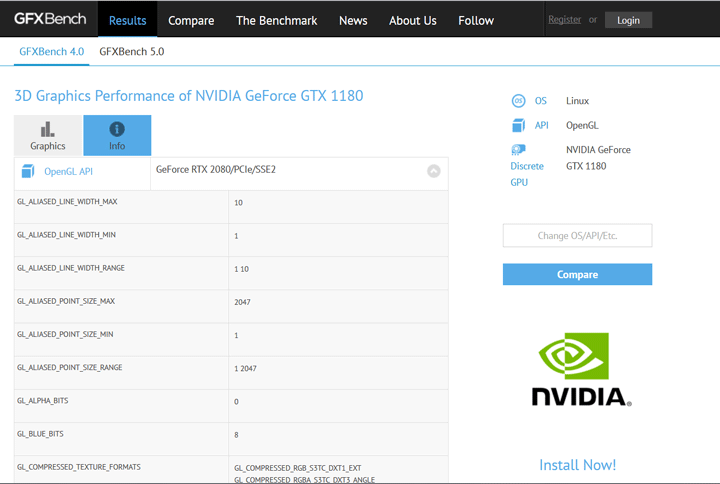Click GL_ALIASED_POINT_SIZE_MAX row label
The width and height of the screenshot is (720, 484).
click(66, 301)
